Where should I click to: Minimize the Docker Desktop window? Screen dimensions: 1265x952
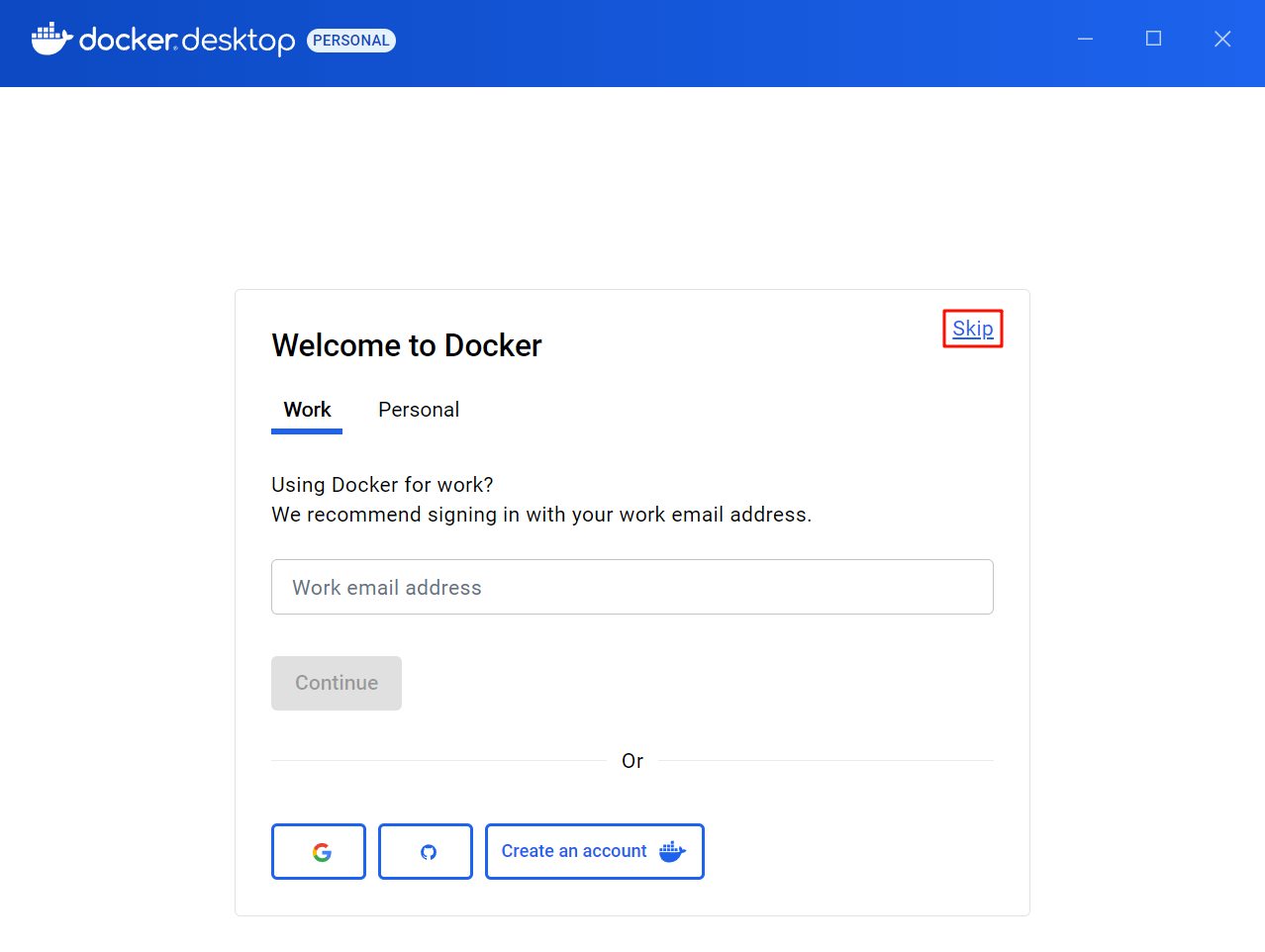click(1084, 39)
